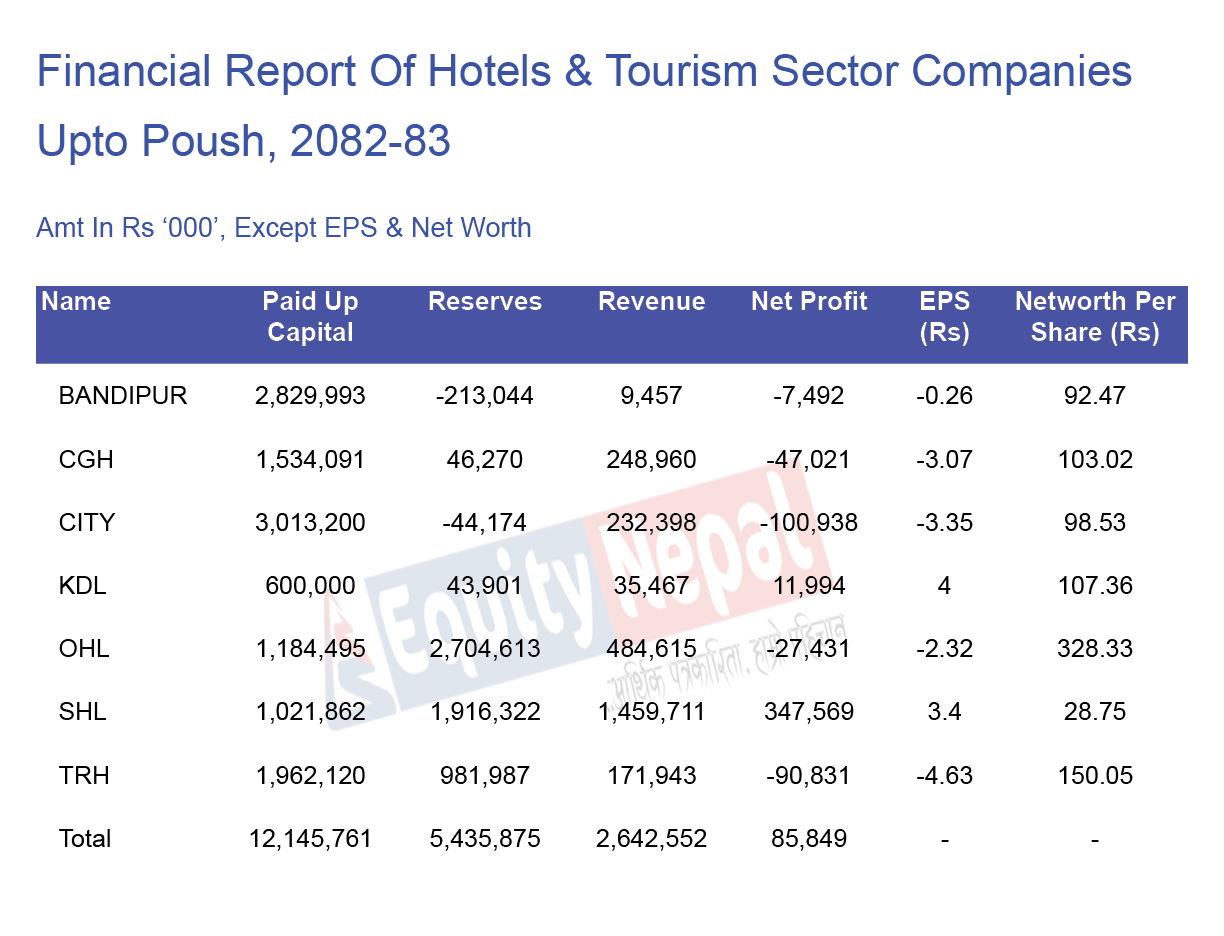This screenshot has height=936, width=1224.
Task: Select the Net Profit column header
Action: (x=809, y=302)
